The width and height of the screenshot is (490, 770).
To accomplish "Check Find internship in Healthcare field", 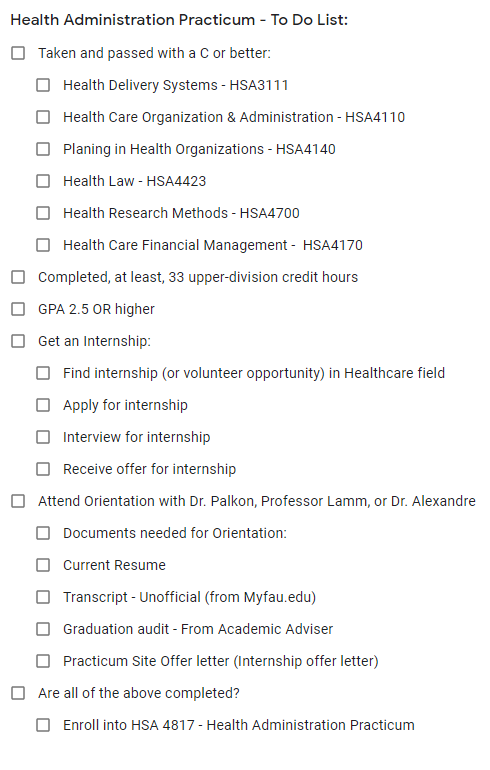I will [x=43, y=373].
